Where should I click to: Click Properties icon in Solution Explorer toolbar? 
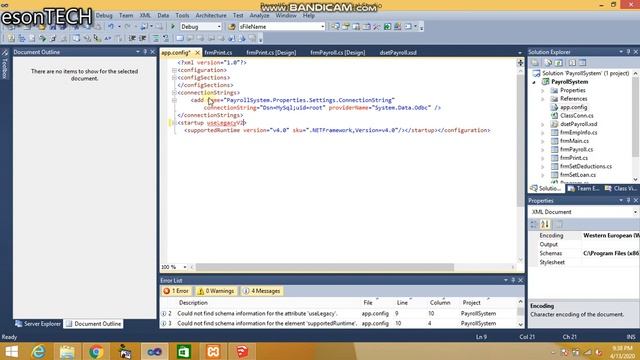535,63
